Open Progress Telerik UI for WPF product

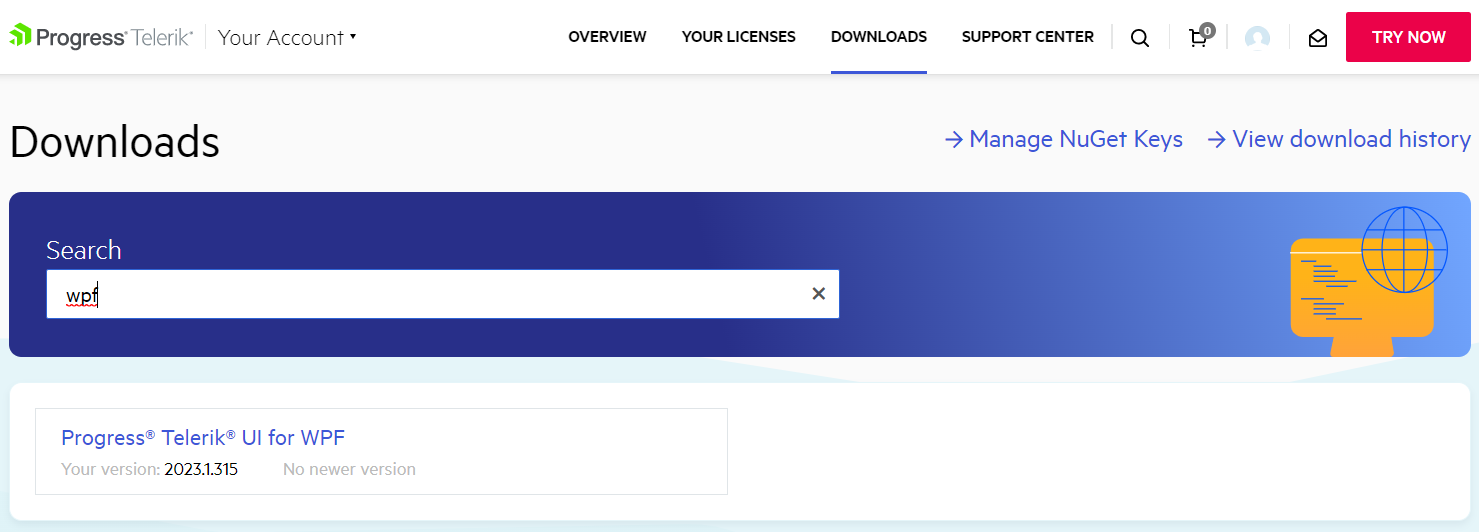pos(203,437)
